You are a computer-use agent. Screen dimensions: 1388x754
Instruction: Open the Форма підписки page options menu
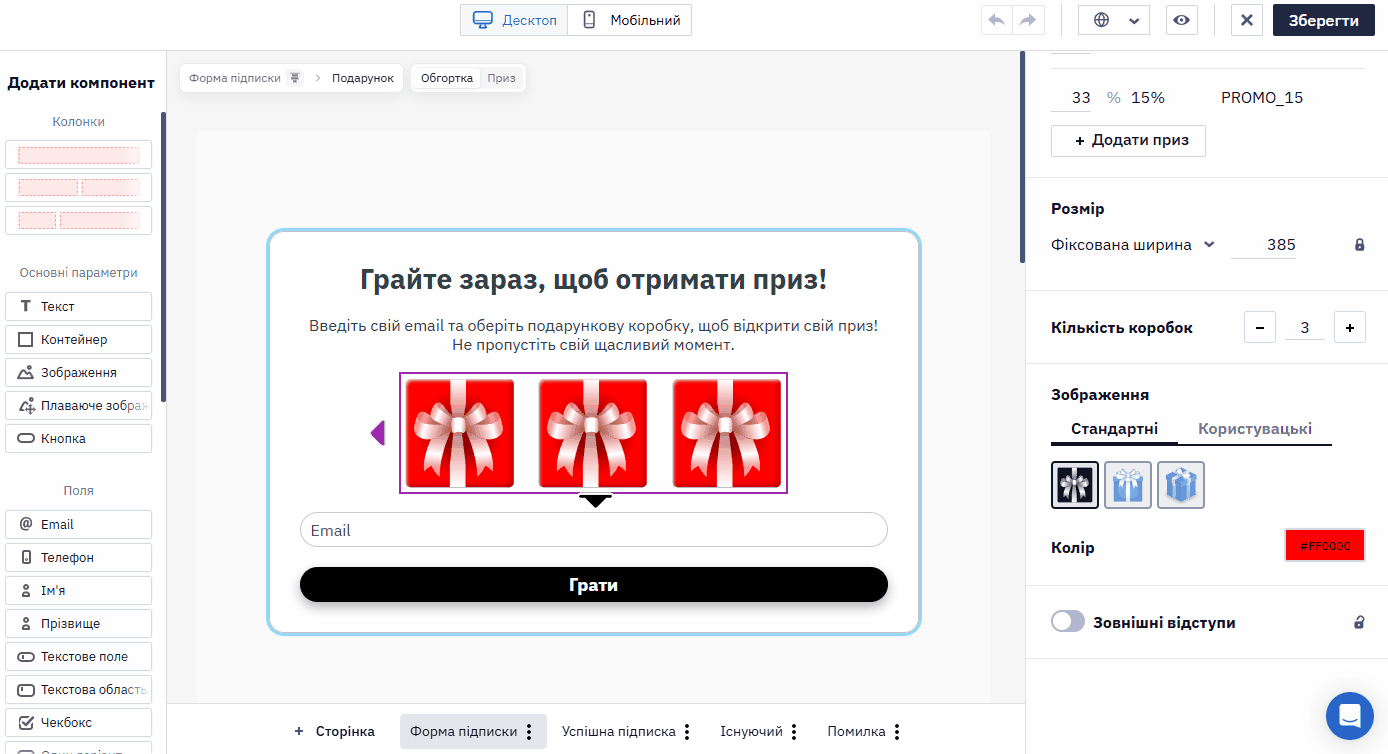point(529,732)
